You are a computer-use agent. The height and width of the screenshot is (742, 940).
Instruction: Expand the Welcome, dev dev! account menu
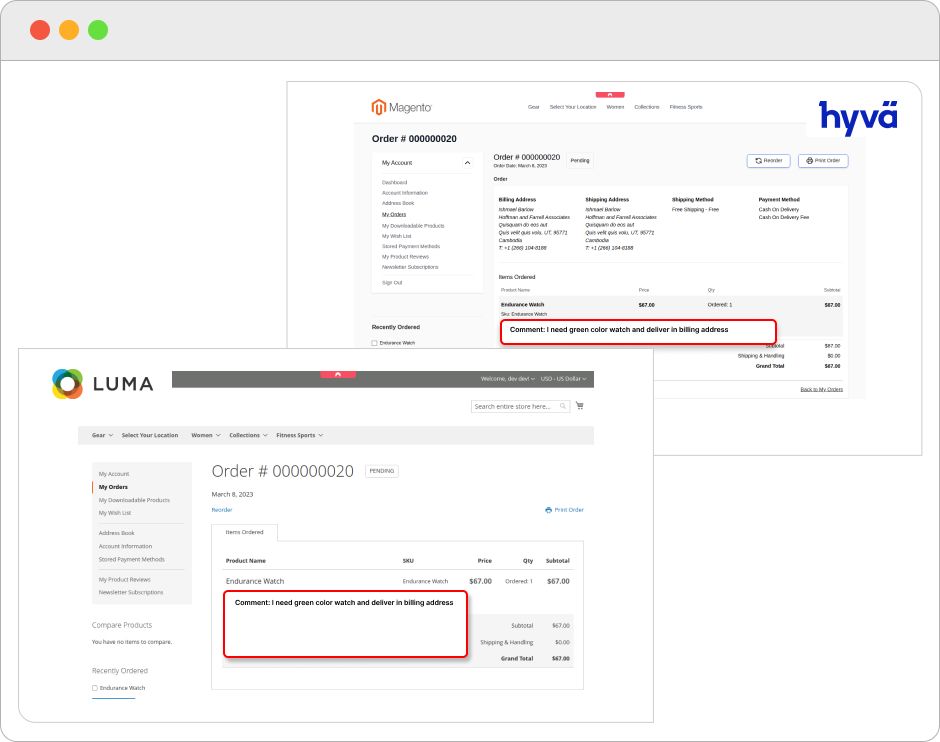tap(508, 379)
